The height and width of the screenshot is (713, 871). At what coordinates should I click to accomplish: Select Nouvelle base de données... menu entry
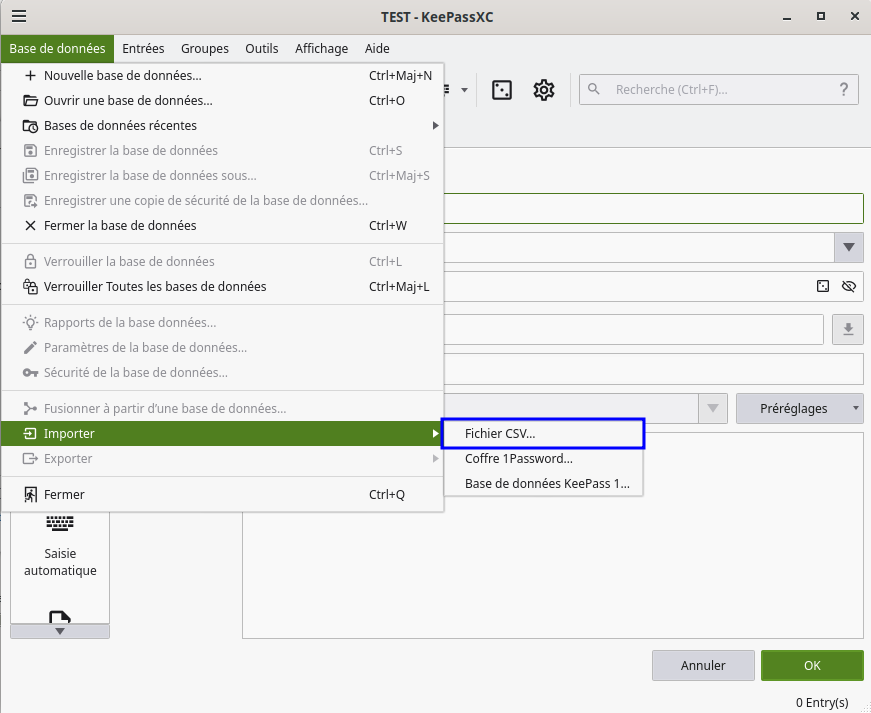tap(122, 75)
